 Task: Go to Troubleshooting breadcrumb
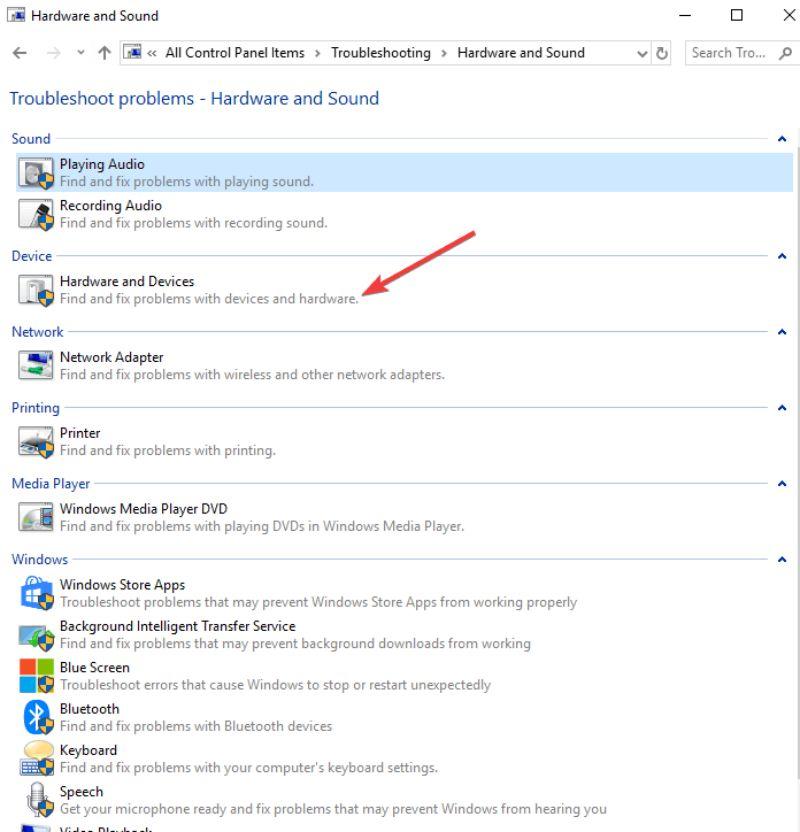pos(381,53)
